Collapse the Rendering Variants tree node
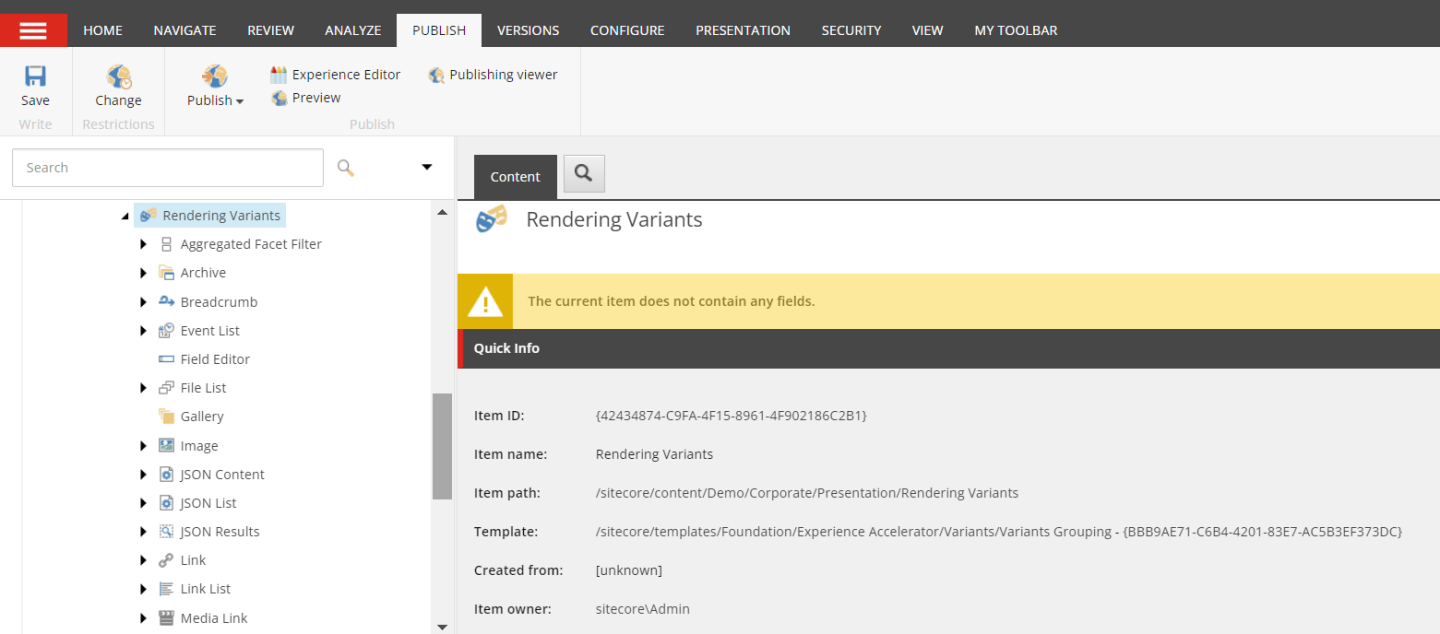1440x634 pixels. point(125,216)
